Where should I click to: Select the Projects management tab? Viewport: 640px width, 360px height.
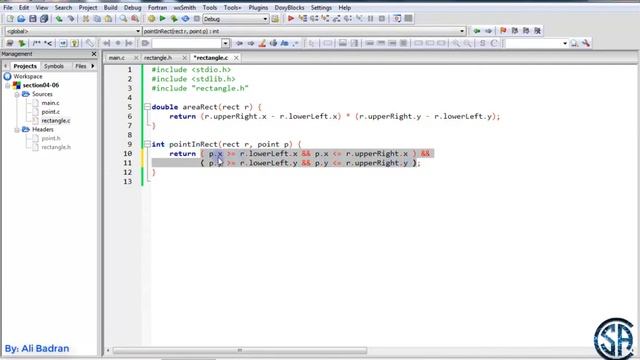(25, 66)
